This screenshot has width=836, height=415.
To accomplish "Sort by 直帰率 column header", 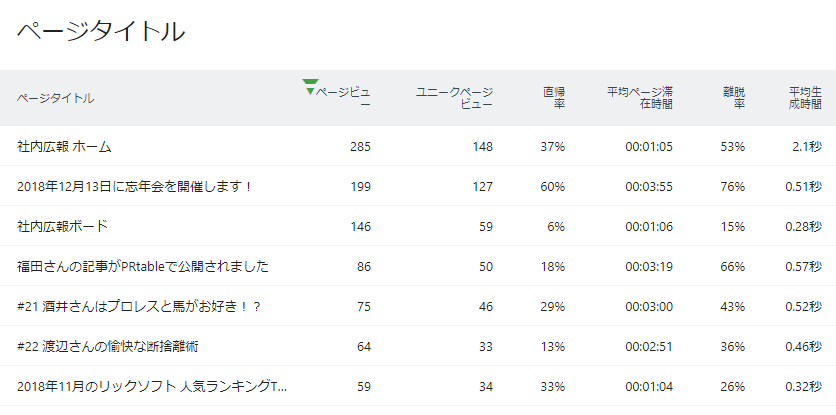I will click(554, 98).
